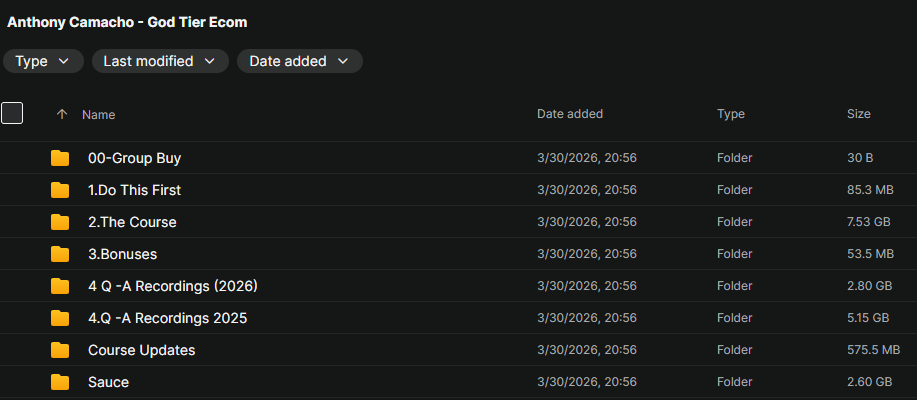Open the Date added filter dropdown

point(299,61)
